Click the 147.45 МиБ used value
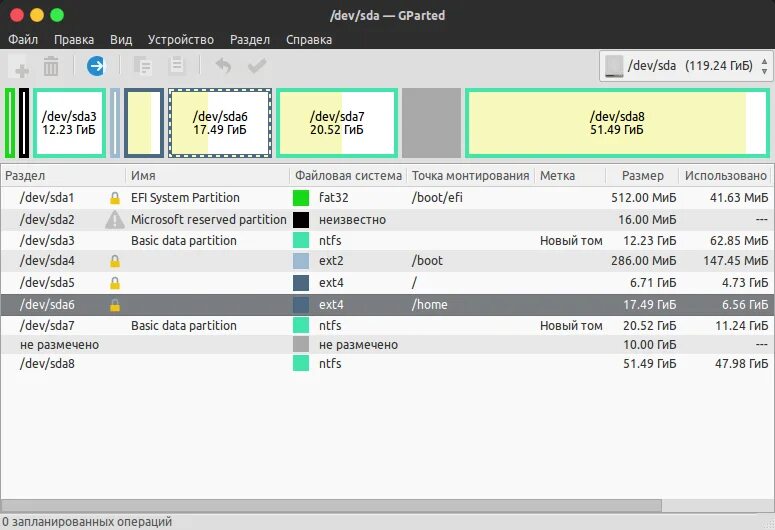This screenshot has width=775, height=530. tap(736, 261)
